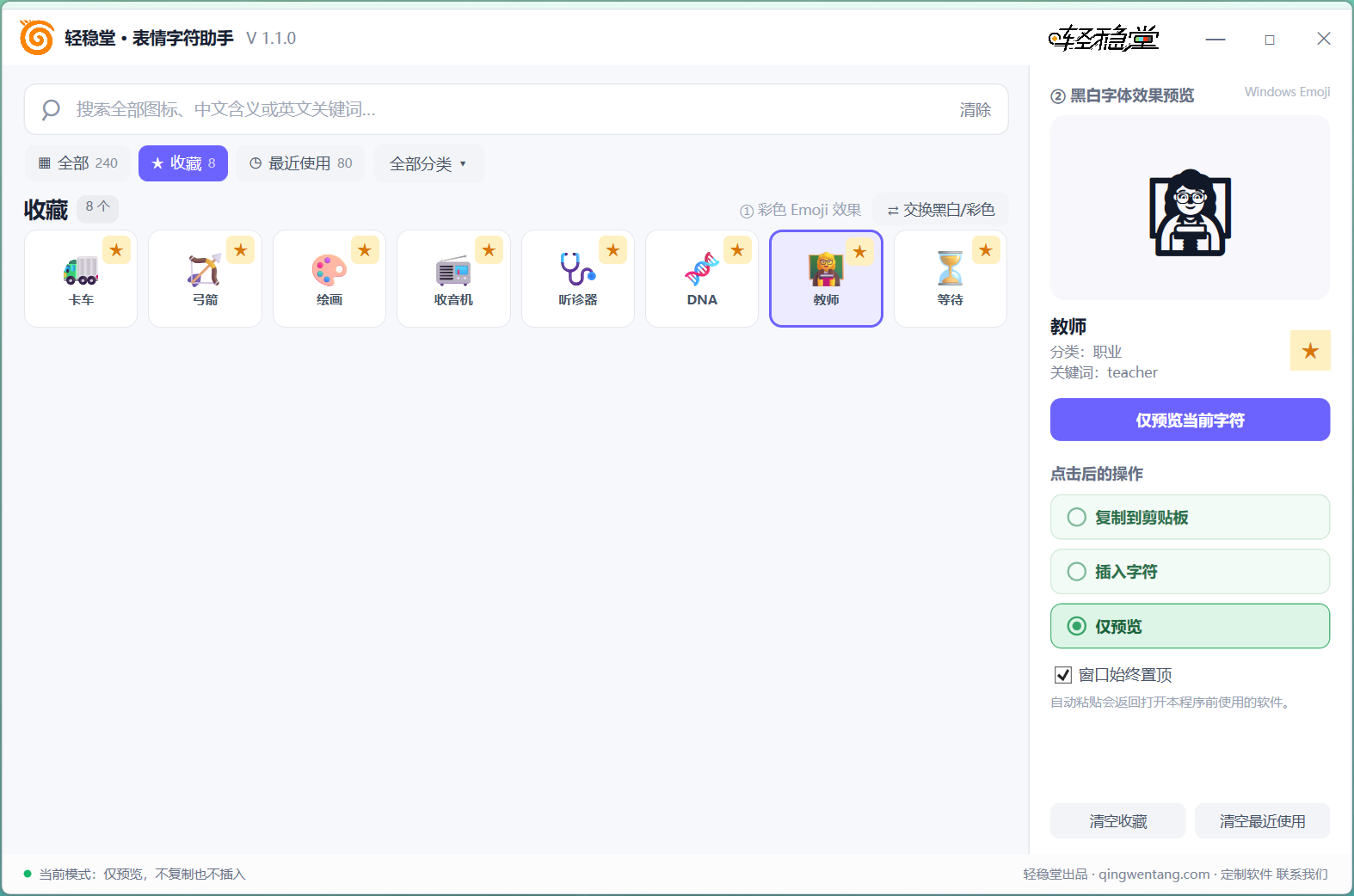Toggle the star on 听诊器 card
This screenshot has height=896, width=1354.
[612, 250]
